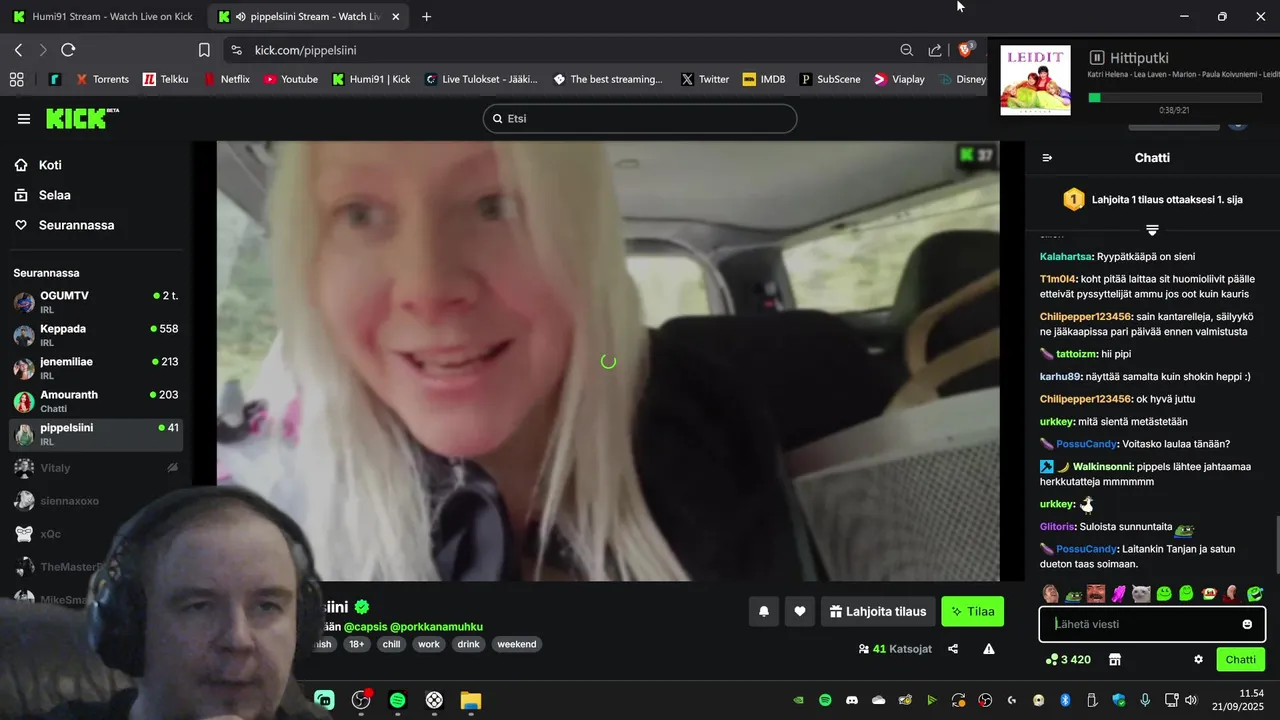This screenshot has height=720, width=1280.
Task: Click the address bar URL
Action: pyautogui.click(x=305, y=50)
